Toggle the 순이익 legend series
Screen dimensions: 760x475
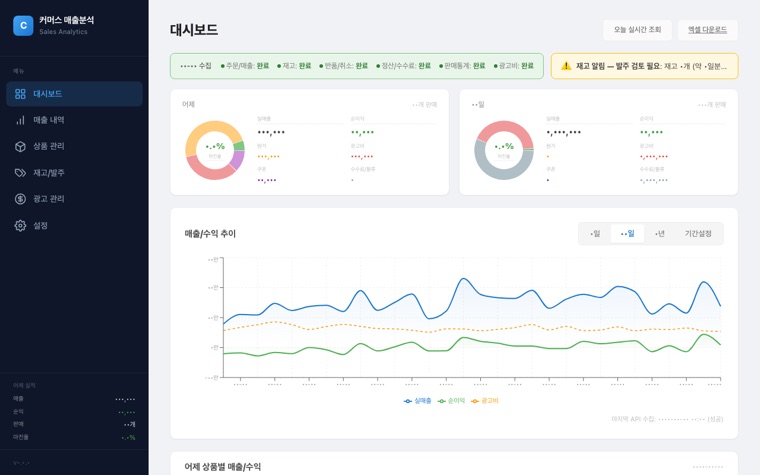click(451, 401)
